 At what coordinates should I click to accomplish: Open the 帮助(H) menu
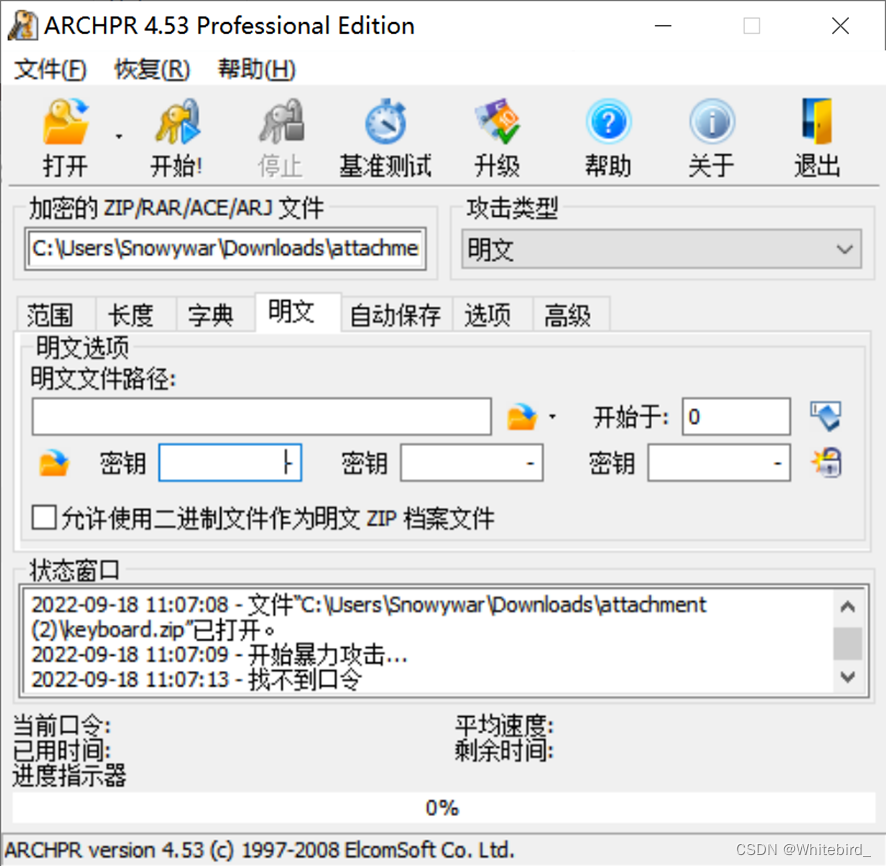257,69
